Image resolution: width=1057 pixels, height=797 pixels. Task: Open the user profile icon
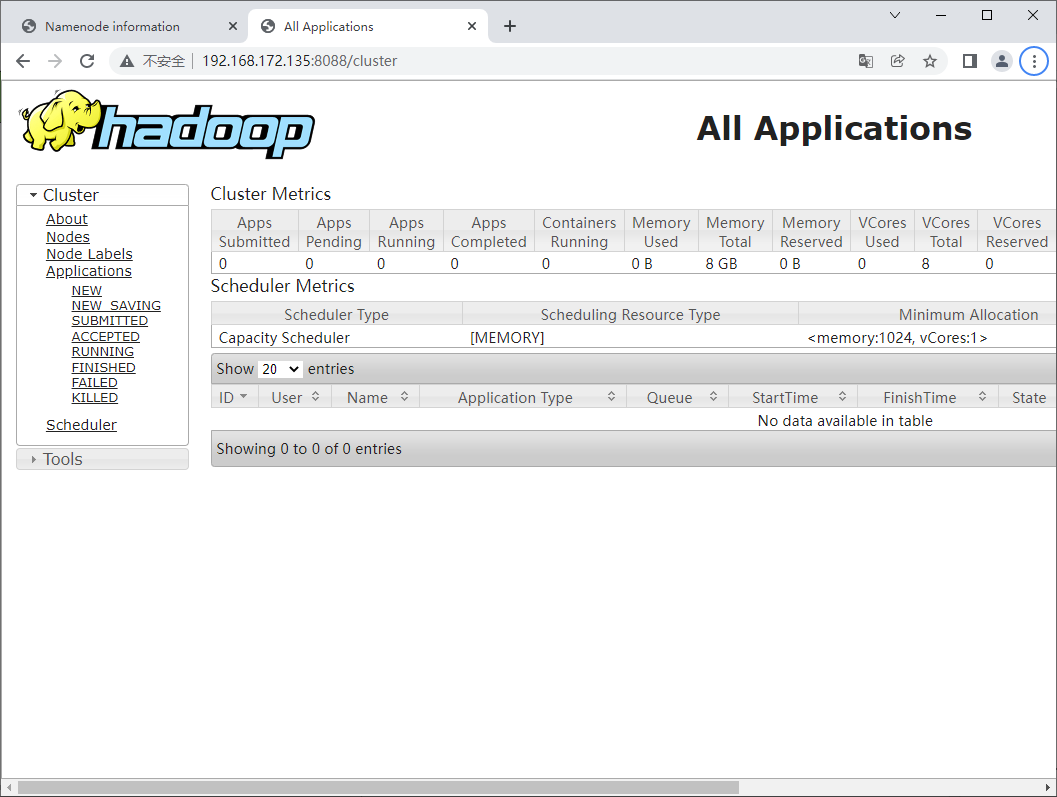(x=1002, y=61)
